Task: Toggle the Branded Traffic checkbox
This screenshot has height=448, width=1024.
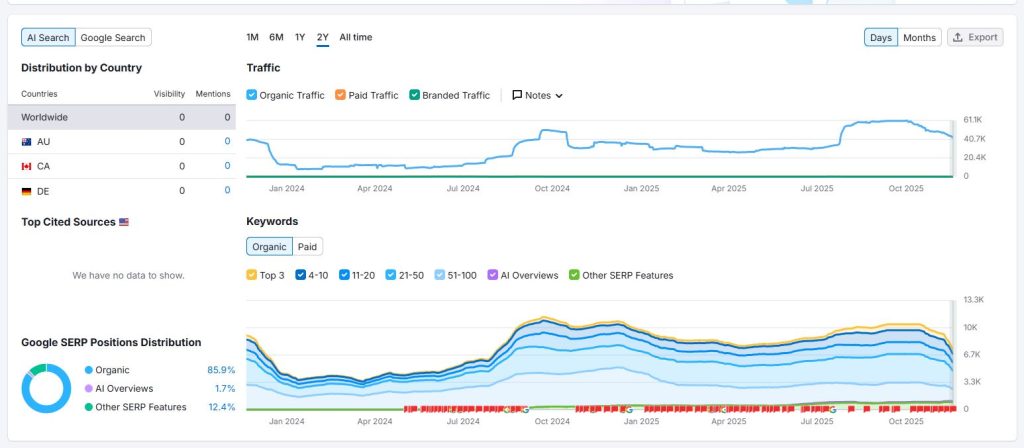Action: click(x=415, y=96)
